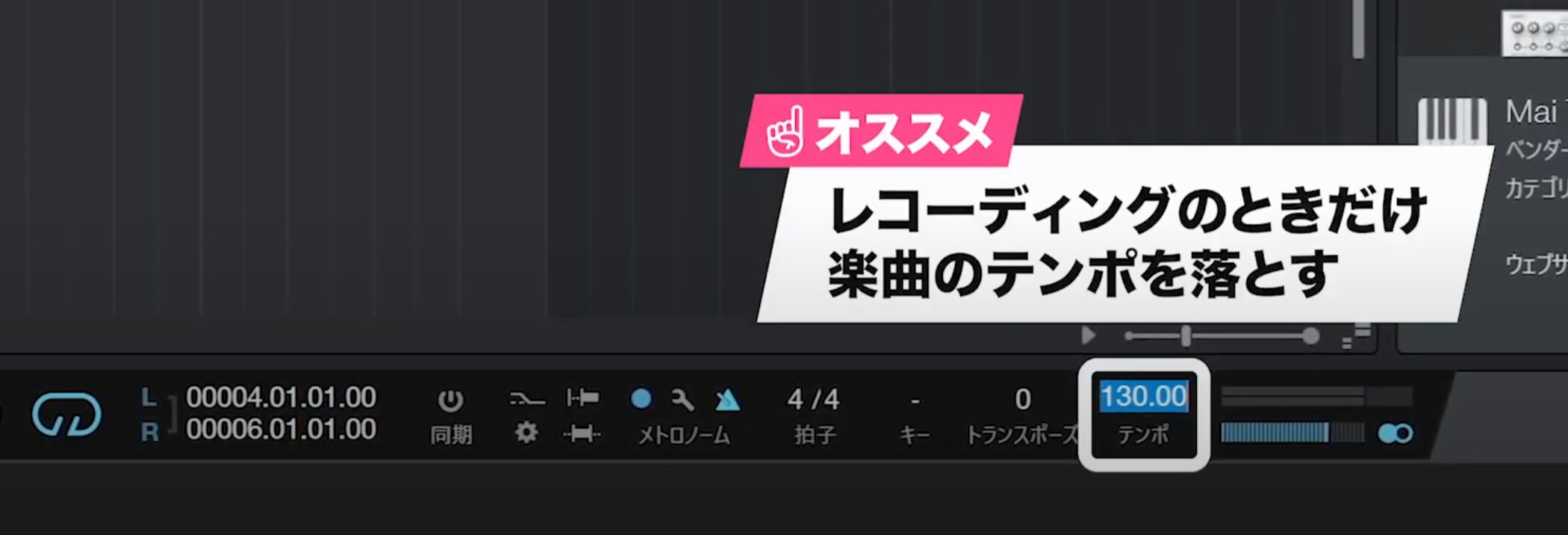The width and height of the screenshot is (1568, 535).
Task: Toggle metronome click blue dot
Action: tap(641, 398)
